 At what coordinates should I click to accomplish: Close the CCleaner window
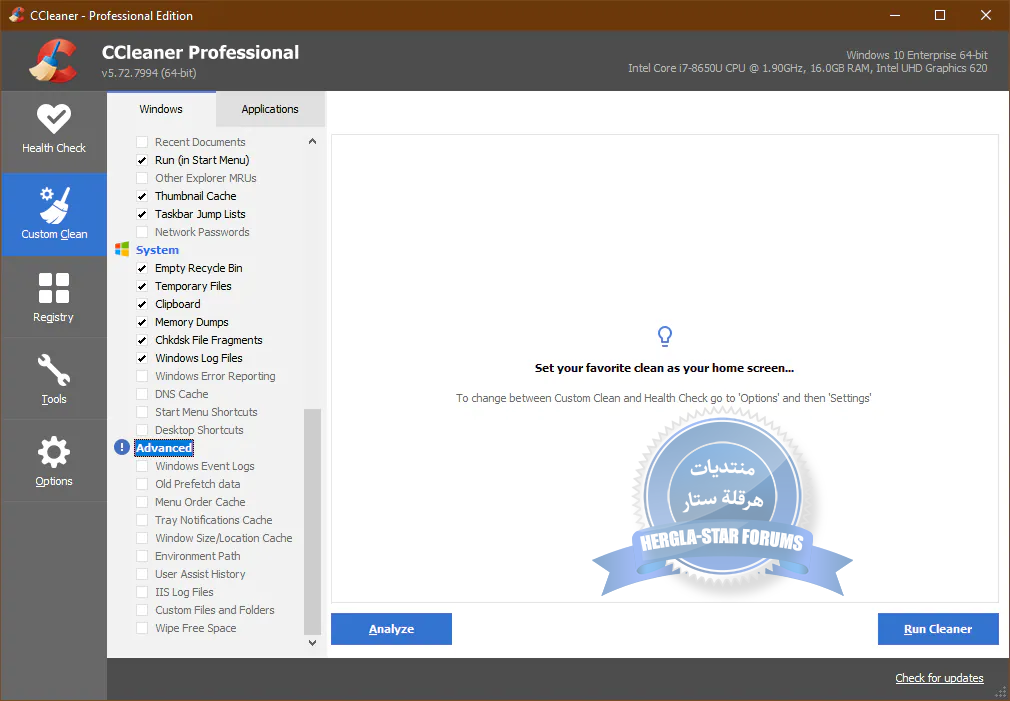[986, 15]
